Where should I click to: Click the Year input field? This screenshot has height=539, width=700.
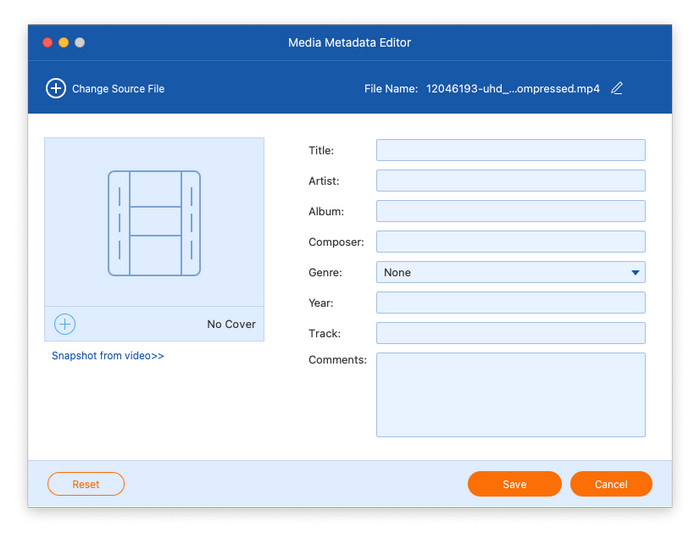(510, 303)
